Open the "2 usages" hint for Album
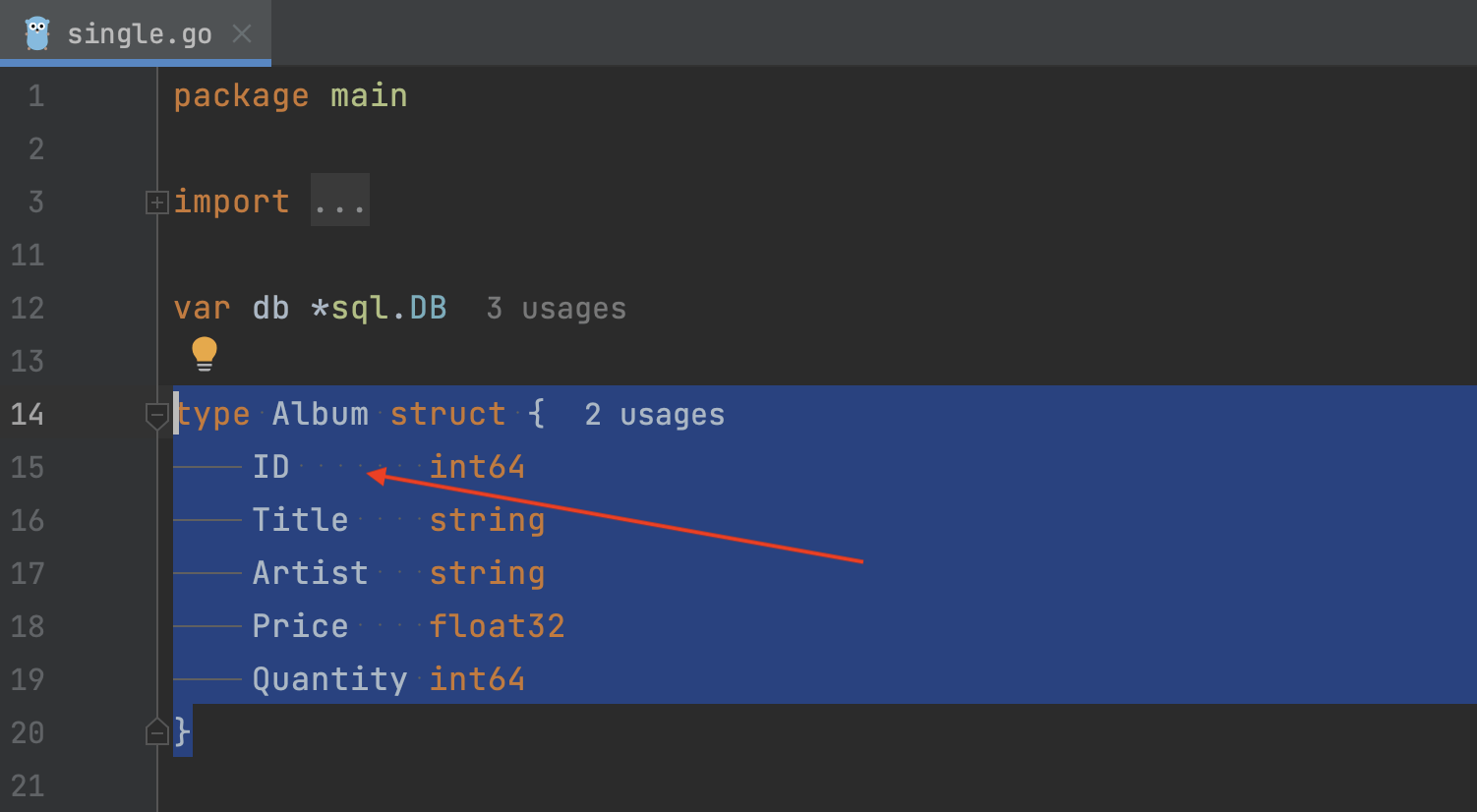The width and height of the screenshot is (1477, 812). 654,415
